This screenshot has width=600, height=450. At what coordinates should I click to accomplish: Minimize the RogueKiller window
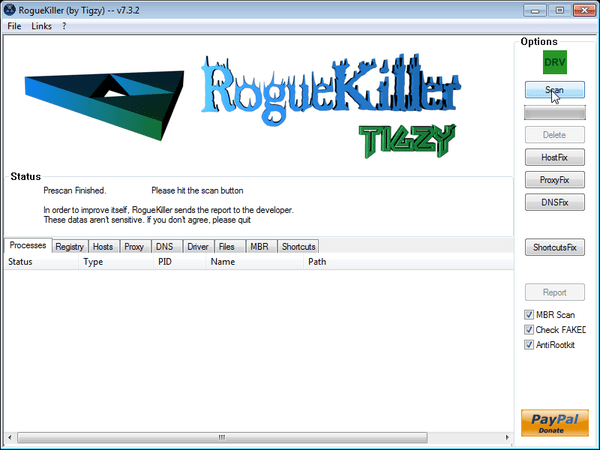click(535, 10)
